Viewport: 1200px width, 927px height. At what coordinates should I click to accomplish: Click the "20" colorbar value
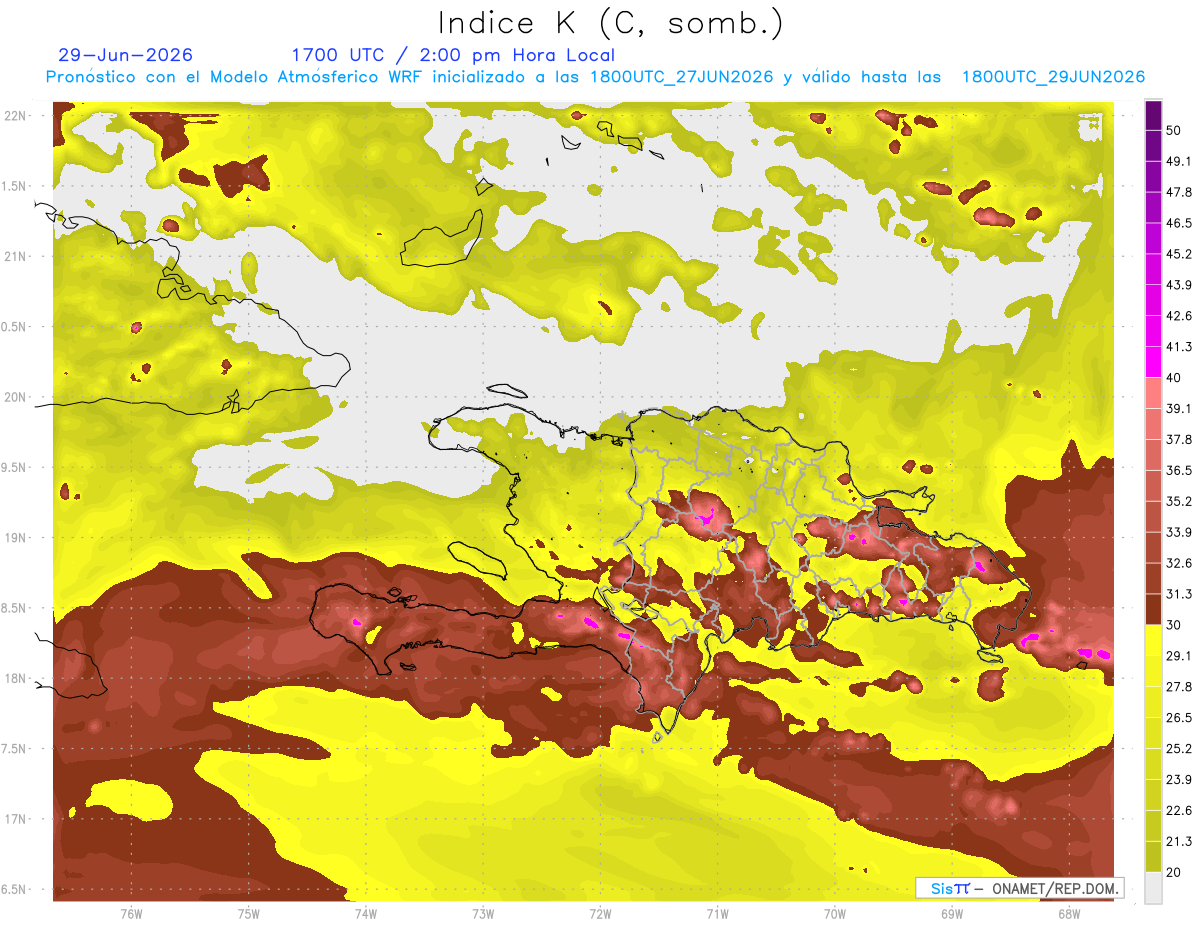(1174, 872)
